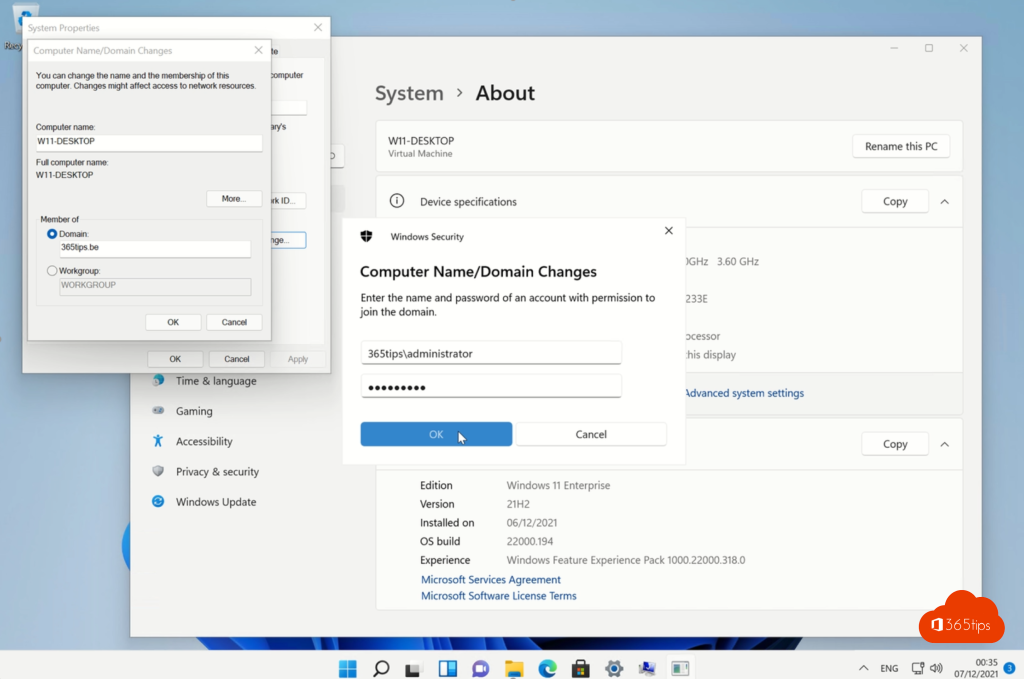1024x679 pixels.
Task: Open the Accessibility settings page
Action: [204, 441]
